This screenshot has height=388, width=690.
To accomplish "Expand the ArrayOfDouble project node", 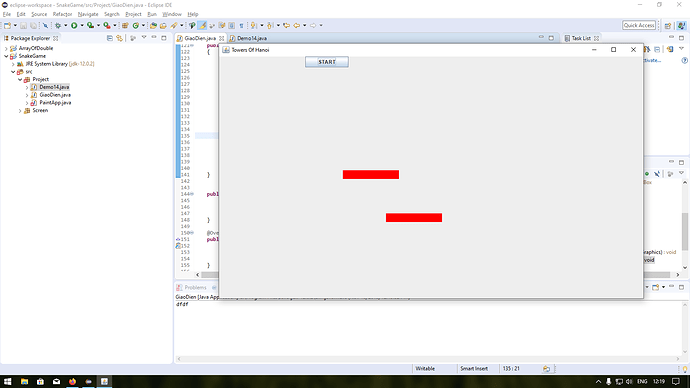I will click(6, 48).
